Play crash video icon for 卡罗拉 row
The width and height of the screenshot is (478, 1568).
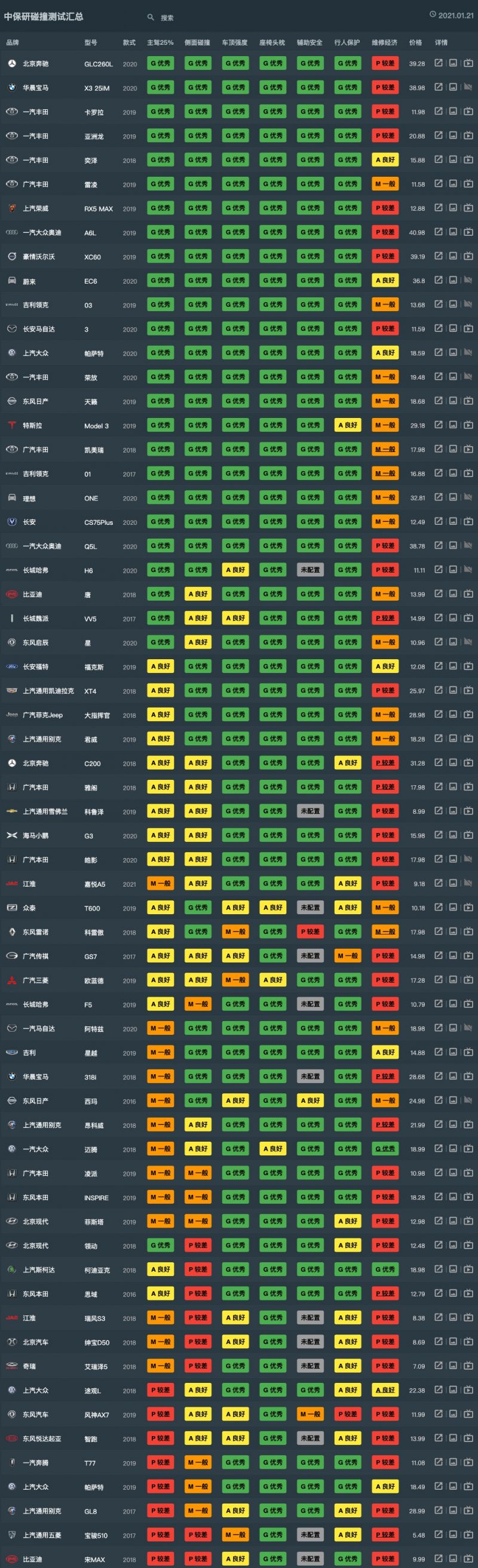(x=468, y=112)
